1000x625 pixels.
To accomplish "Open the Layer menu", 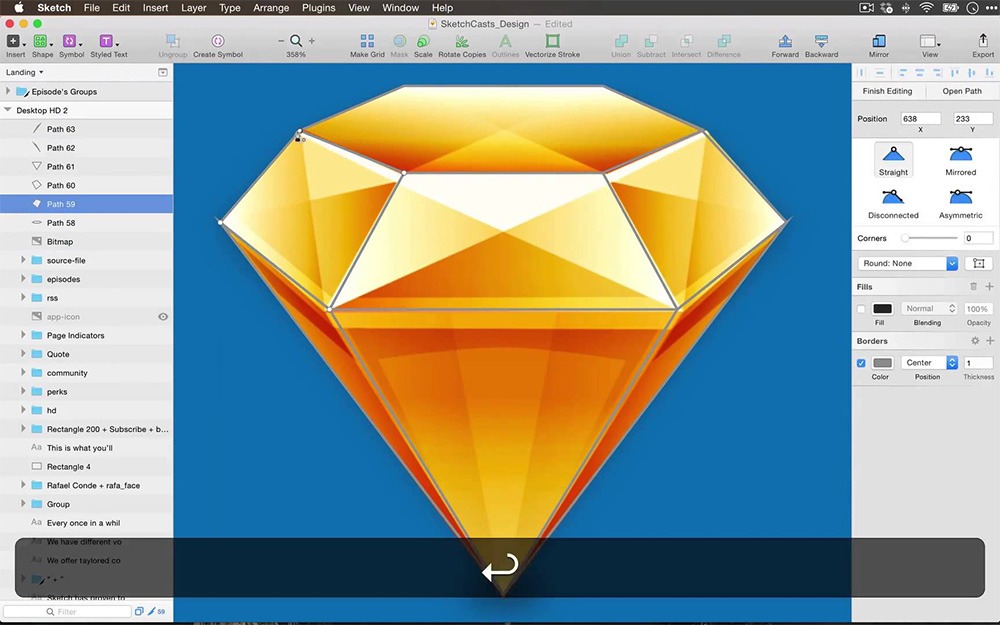I will tap(193, 8).
